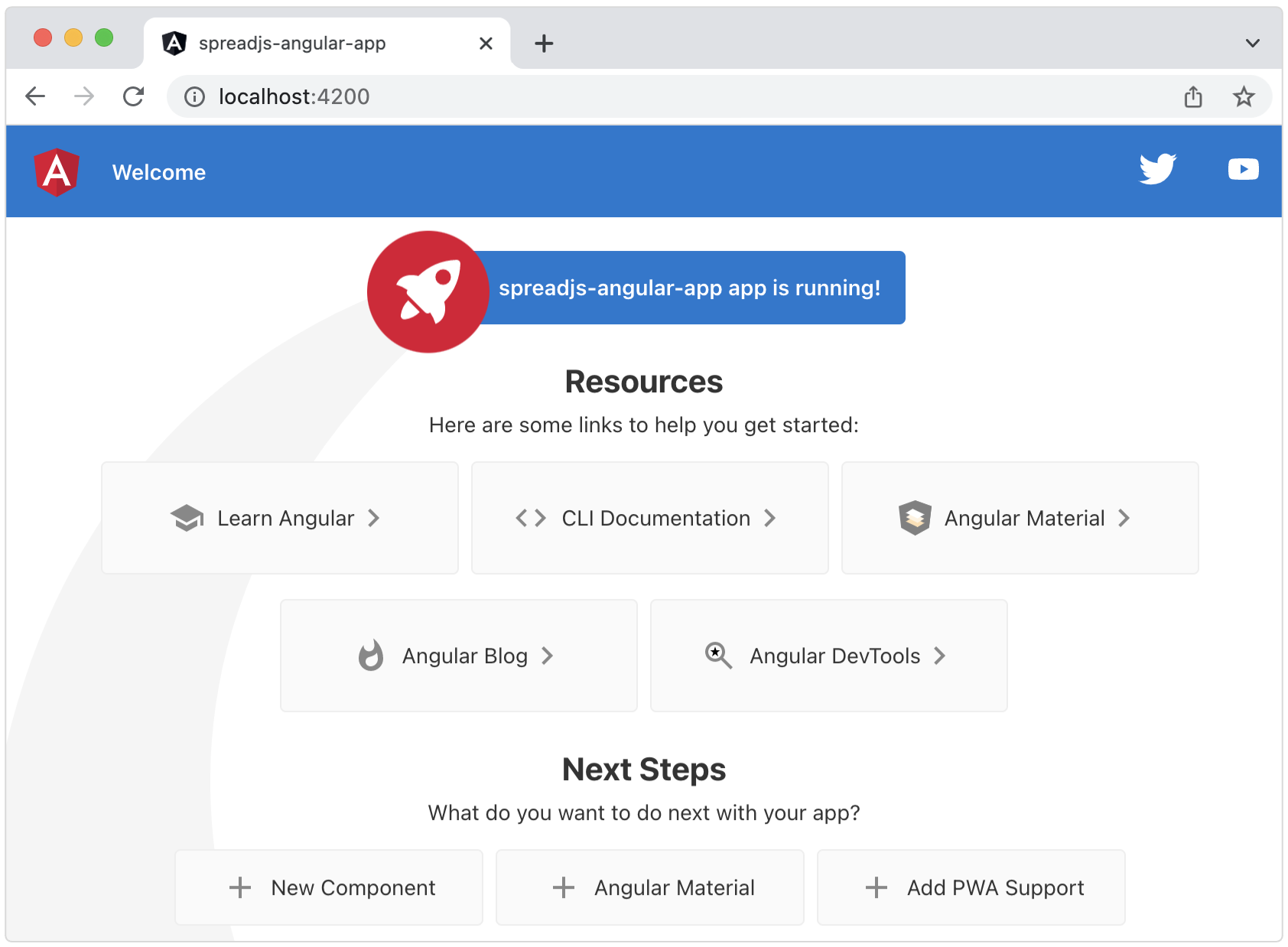Open the Angular Blog link

(x=459, y=656)
